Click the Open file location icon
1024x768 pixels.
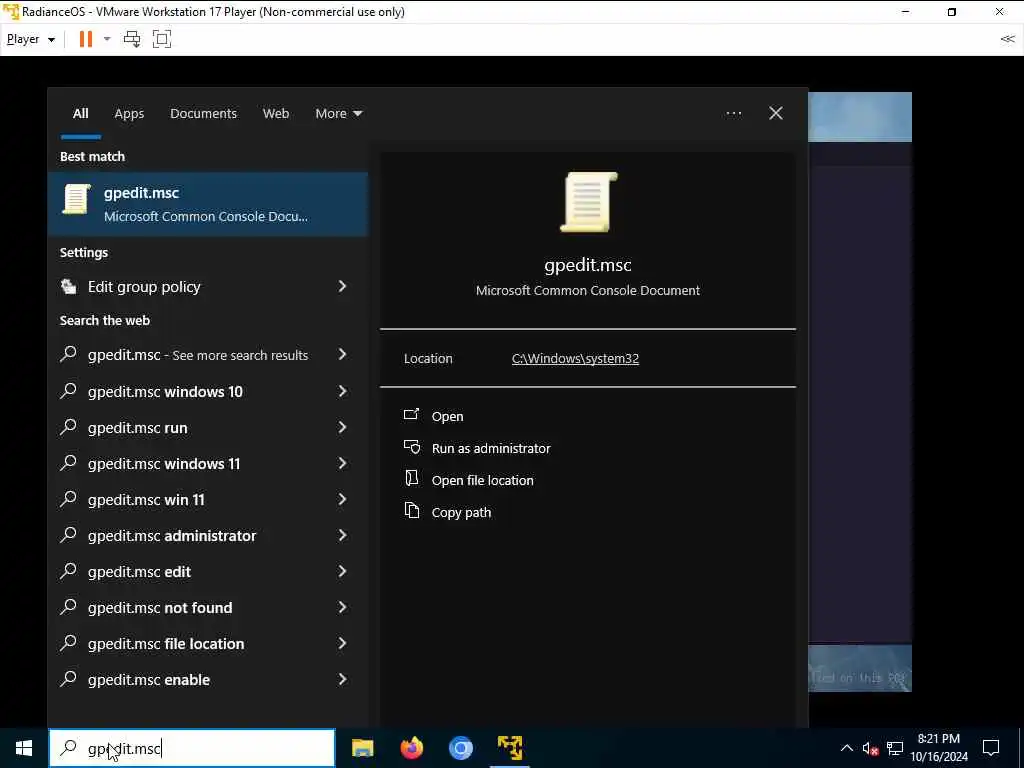[x=411, y=479]
